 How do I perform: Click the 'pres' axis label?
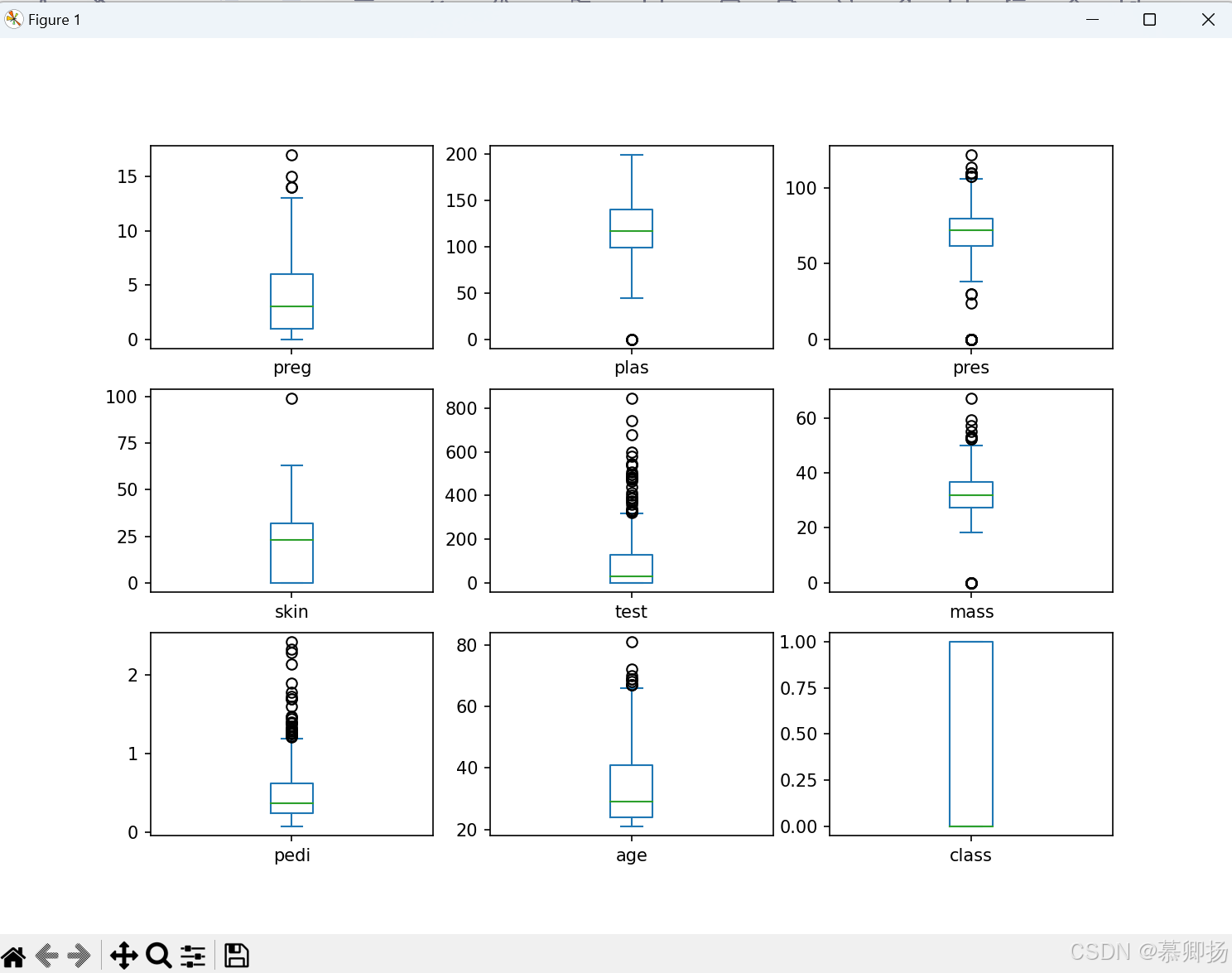[x=971, y=368]
